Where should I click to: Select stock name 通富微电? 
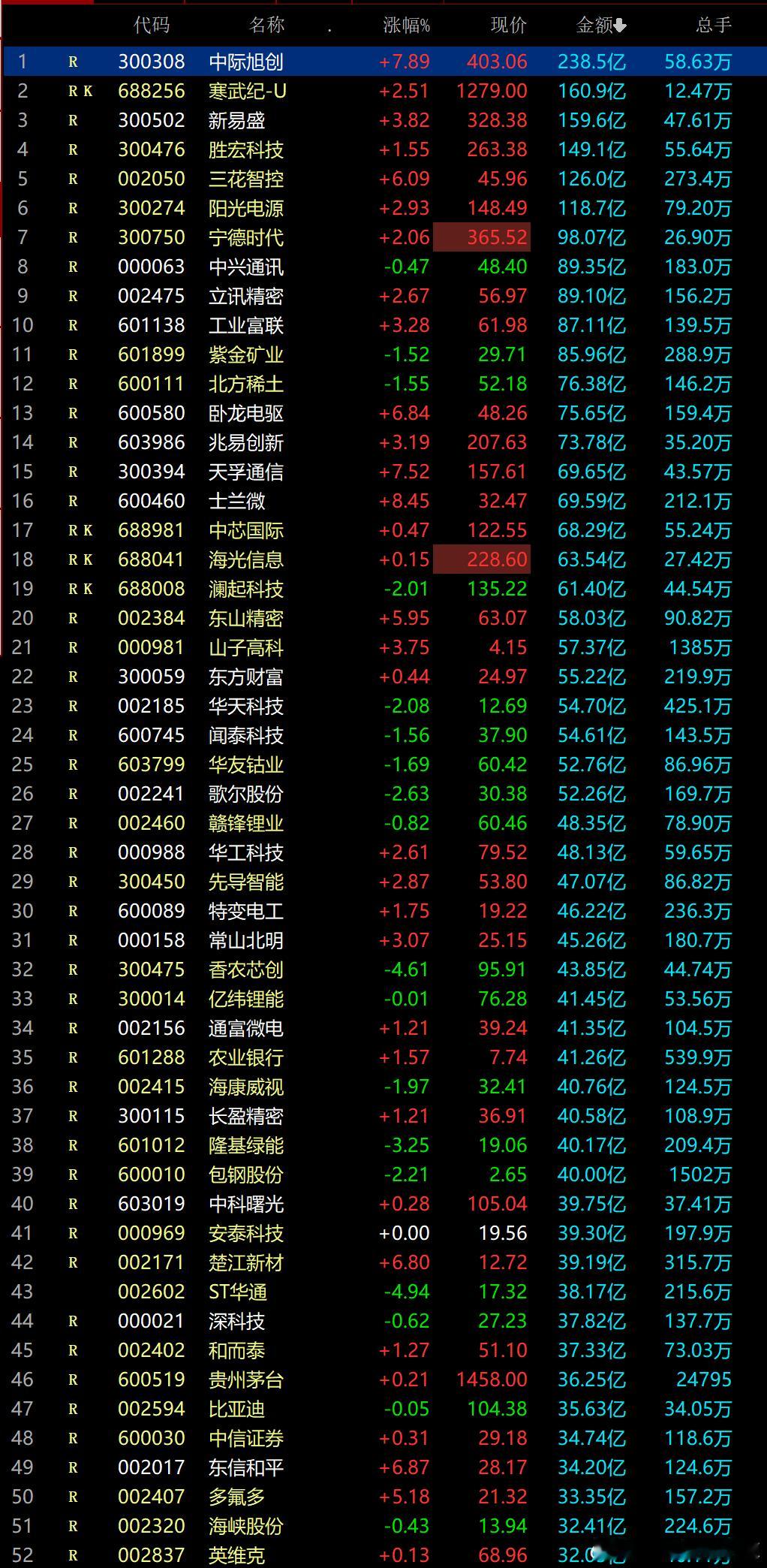pos(246,1028)
